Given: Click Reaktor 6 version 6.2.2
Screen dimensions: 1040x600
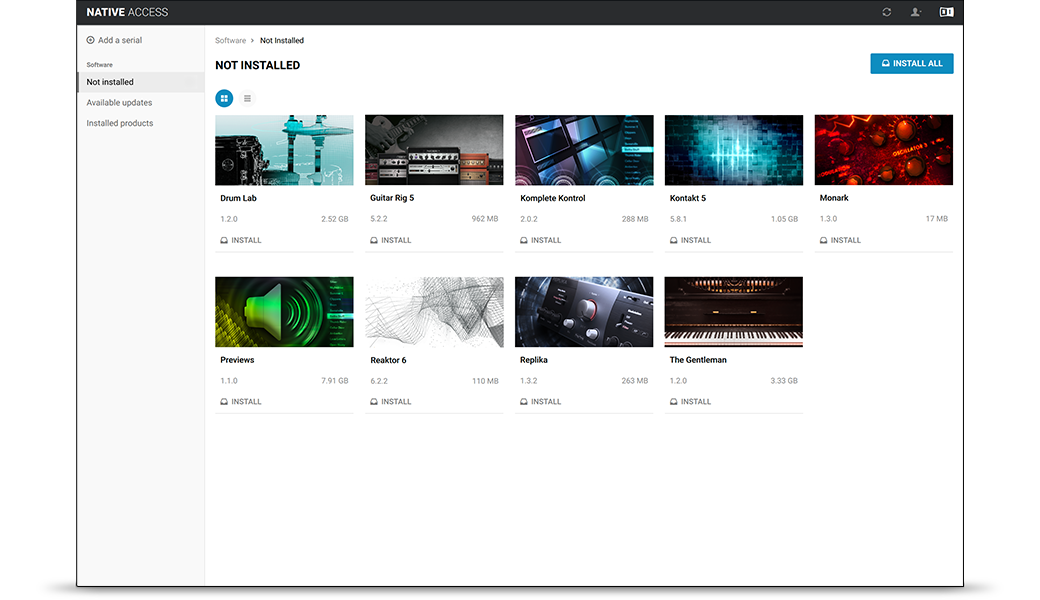Looking at the screenshot, I should pos(379,381).
